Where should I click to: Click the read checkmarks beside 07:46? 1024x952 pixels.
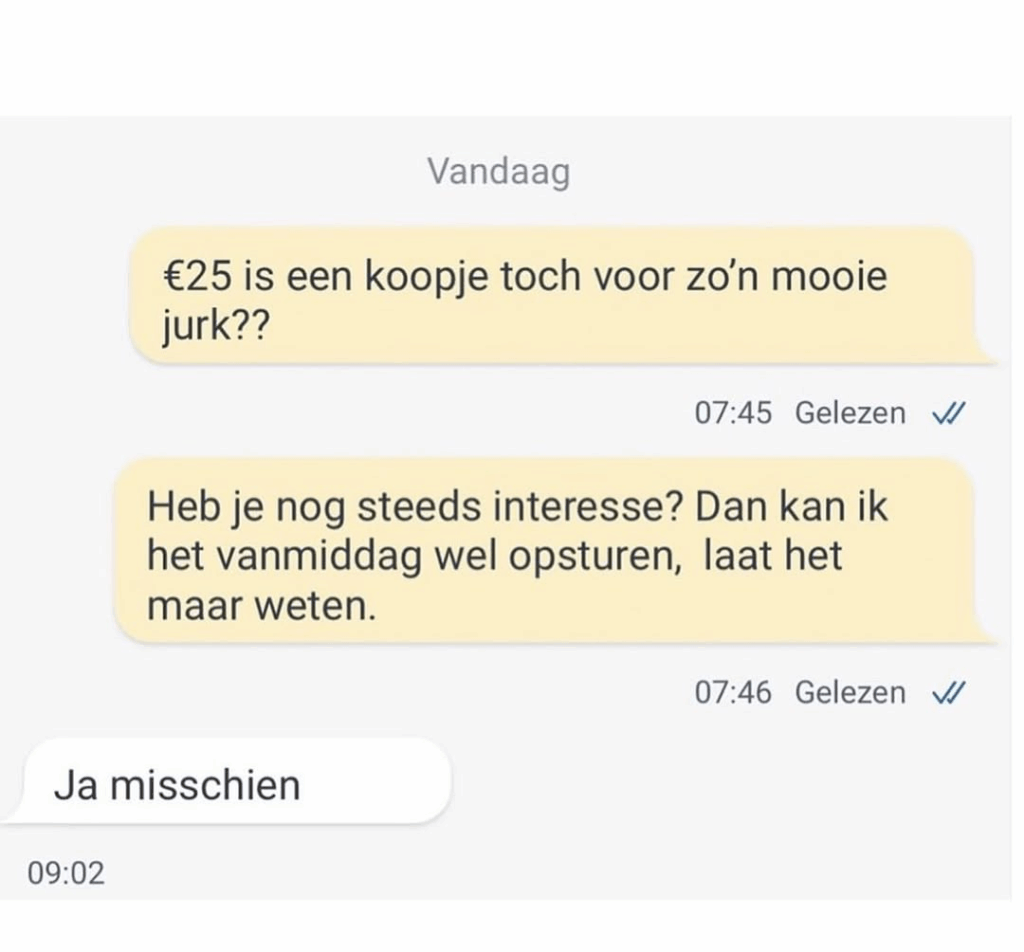pyautogui.click(x=946, y=692)
